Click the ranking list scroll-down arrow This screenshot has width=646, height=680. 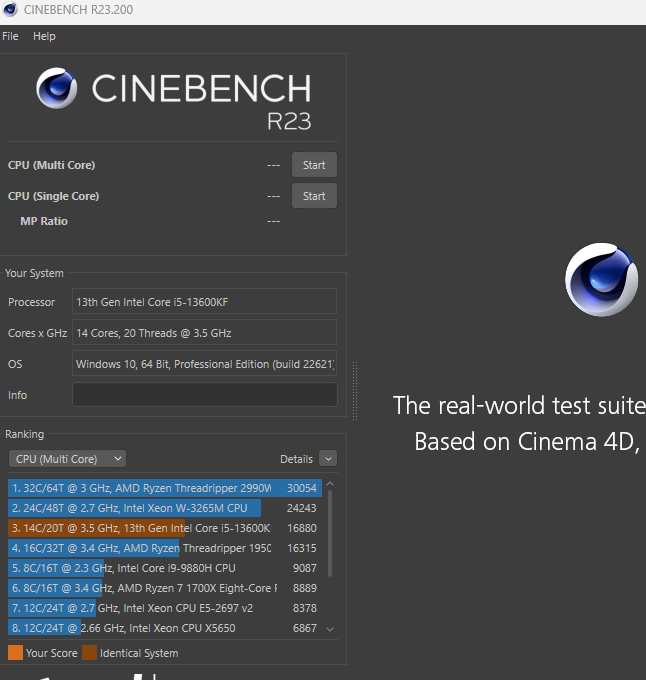(x=330, y=629)
